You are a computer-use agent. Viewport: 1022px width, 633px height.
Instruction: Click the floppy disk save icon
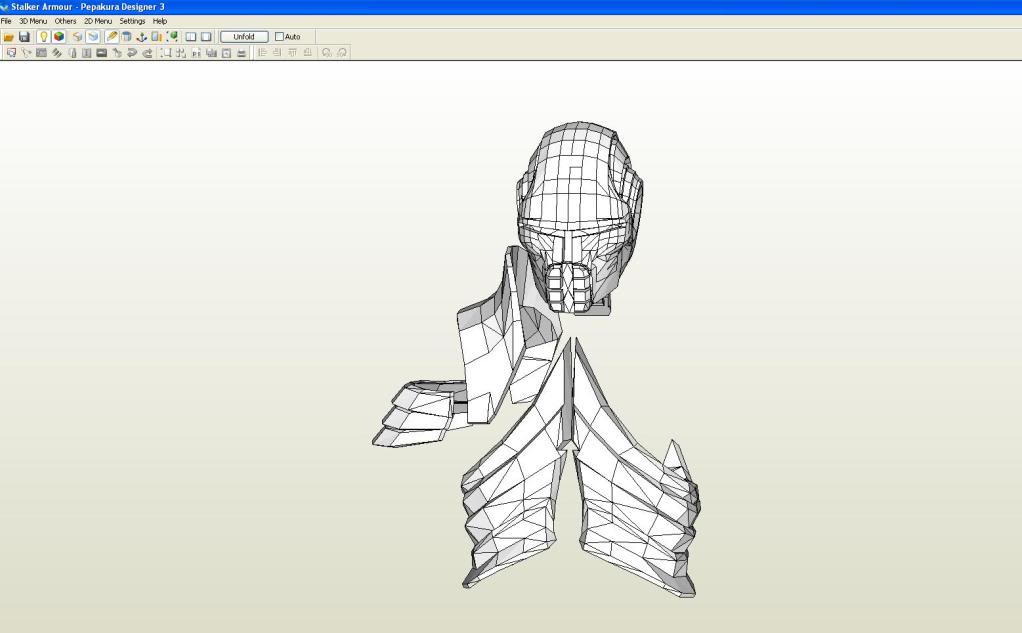(24, 37)
